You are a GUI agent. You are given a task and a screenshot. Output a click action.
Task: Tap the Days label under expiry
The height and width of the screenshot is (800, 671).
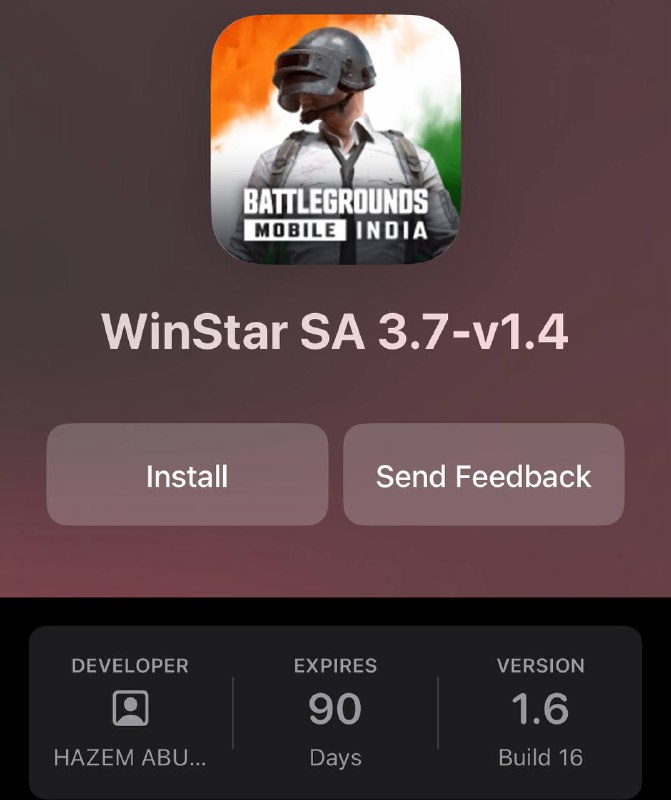click(x=335, y=758)
